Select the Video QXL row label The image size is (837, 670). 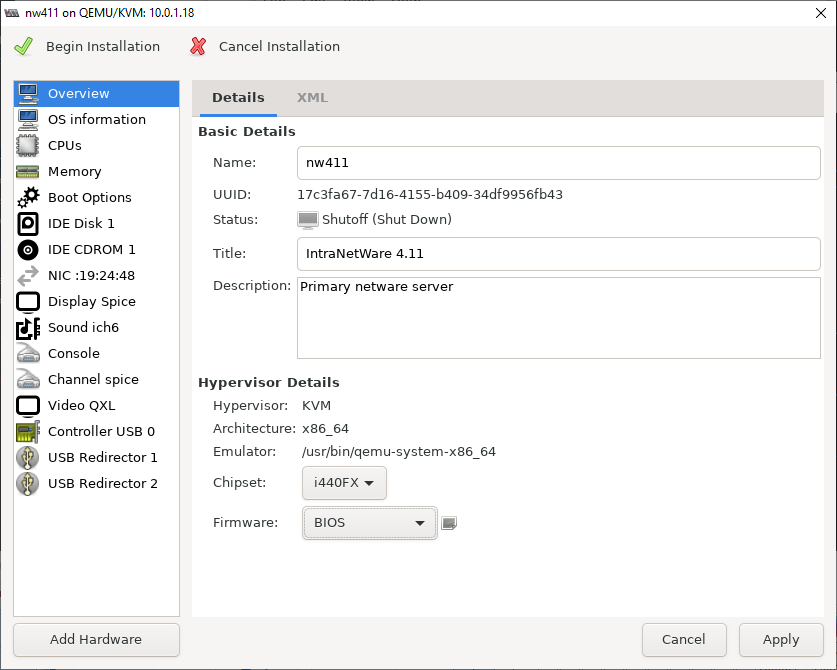82,406
